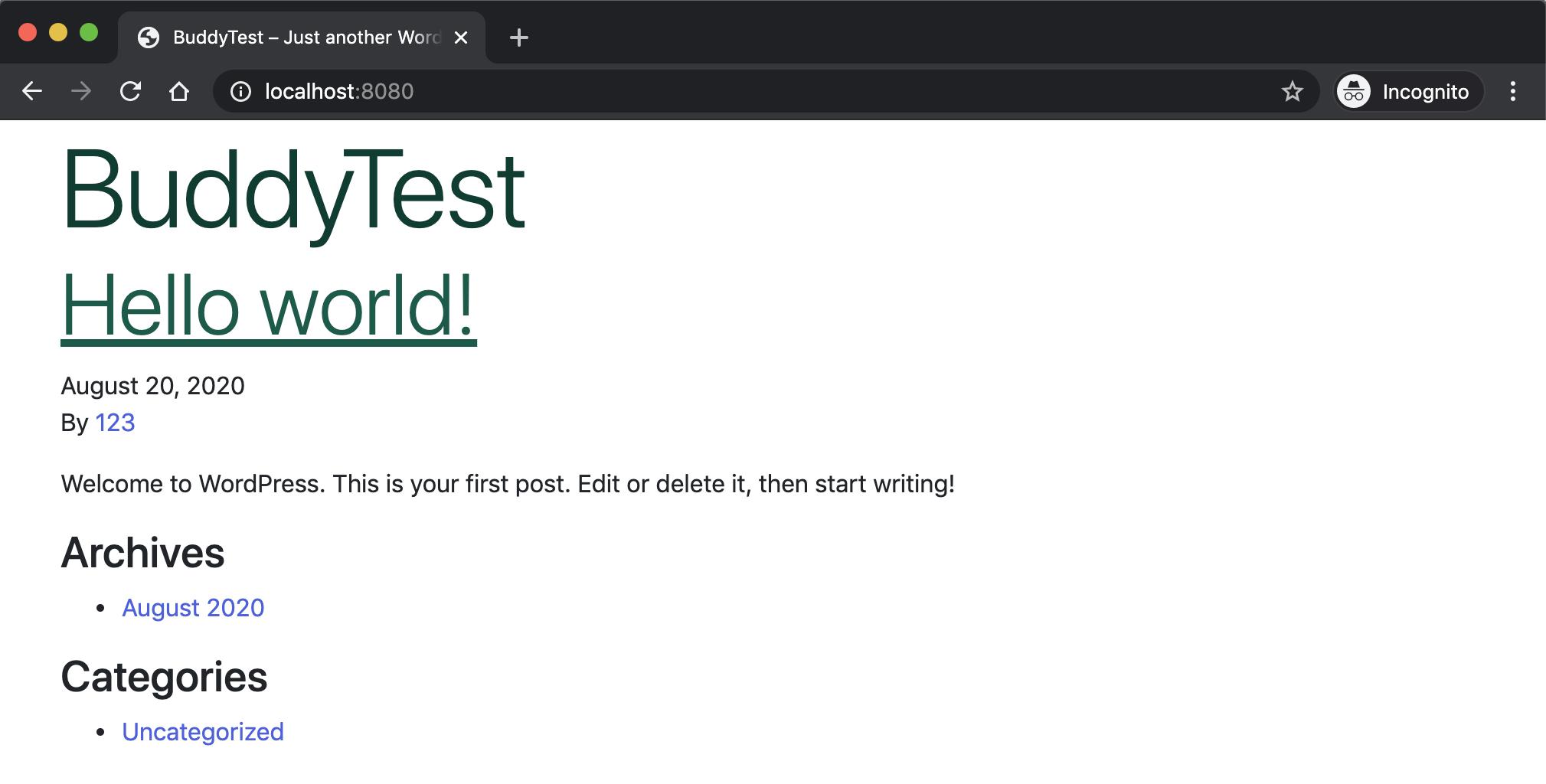
Task: Click the yellow minimize traffic light
Action: point(58,32)
